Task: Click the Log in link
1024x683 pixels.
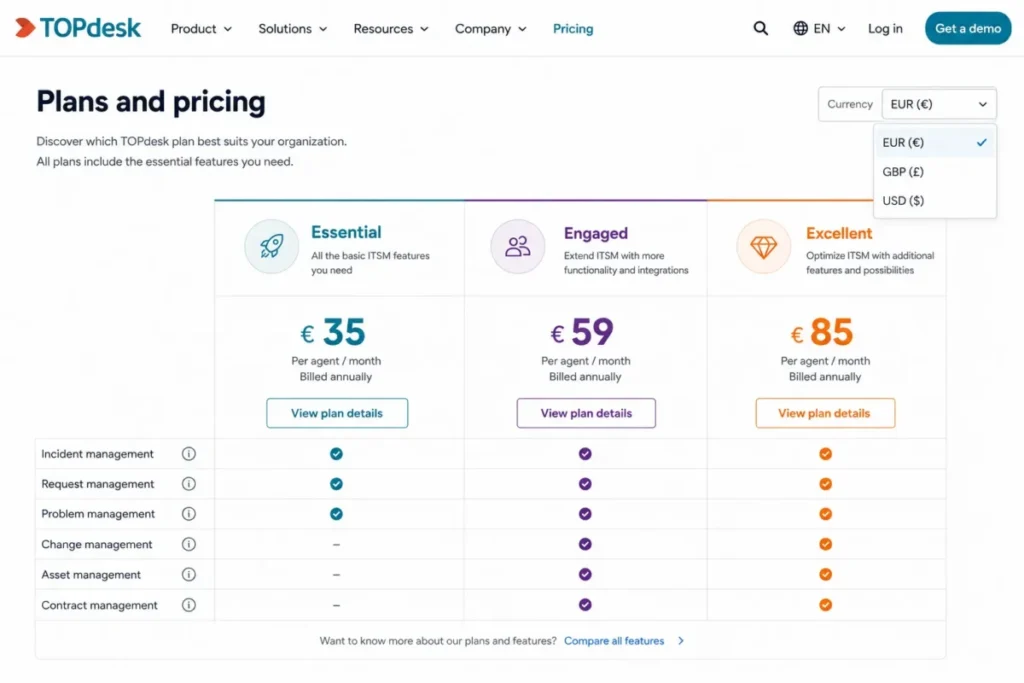Action: pyautogui.click(x=885, y=28)
